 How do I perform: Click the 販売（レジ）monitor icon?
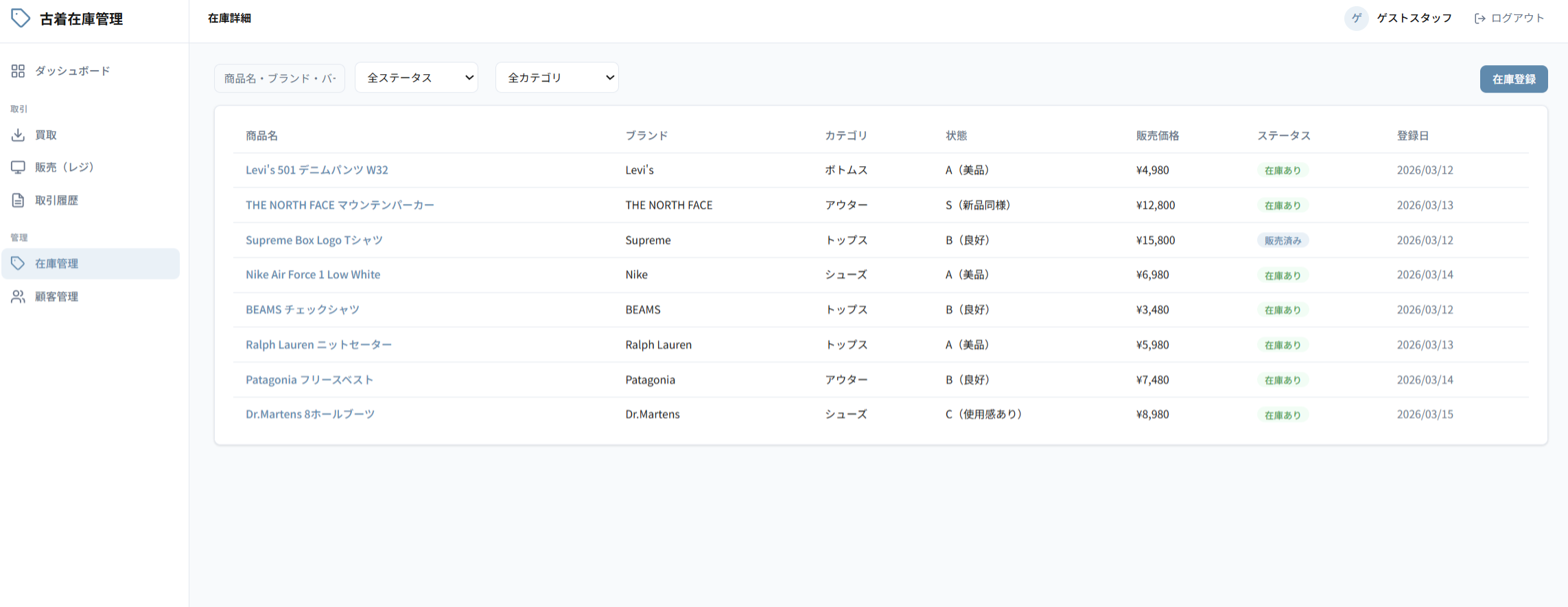click(x=18, y=167)
